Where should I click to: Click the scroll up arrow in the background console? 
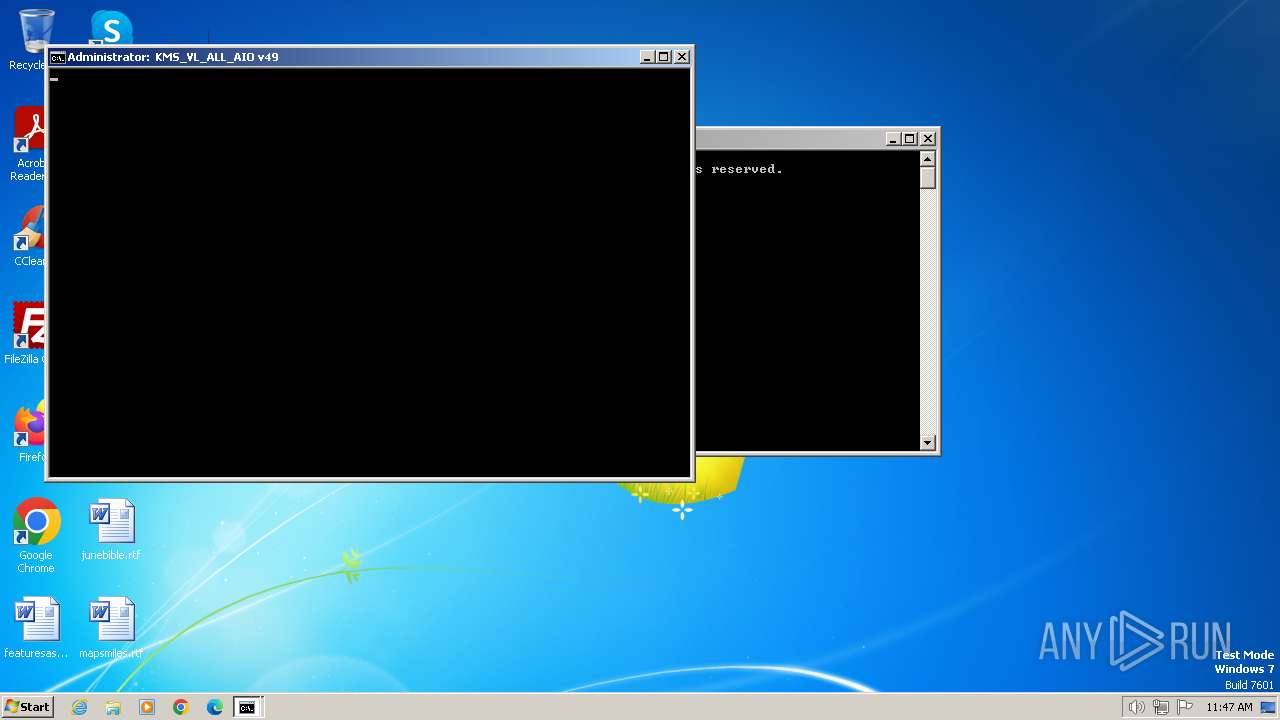pos(927,158)
